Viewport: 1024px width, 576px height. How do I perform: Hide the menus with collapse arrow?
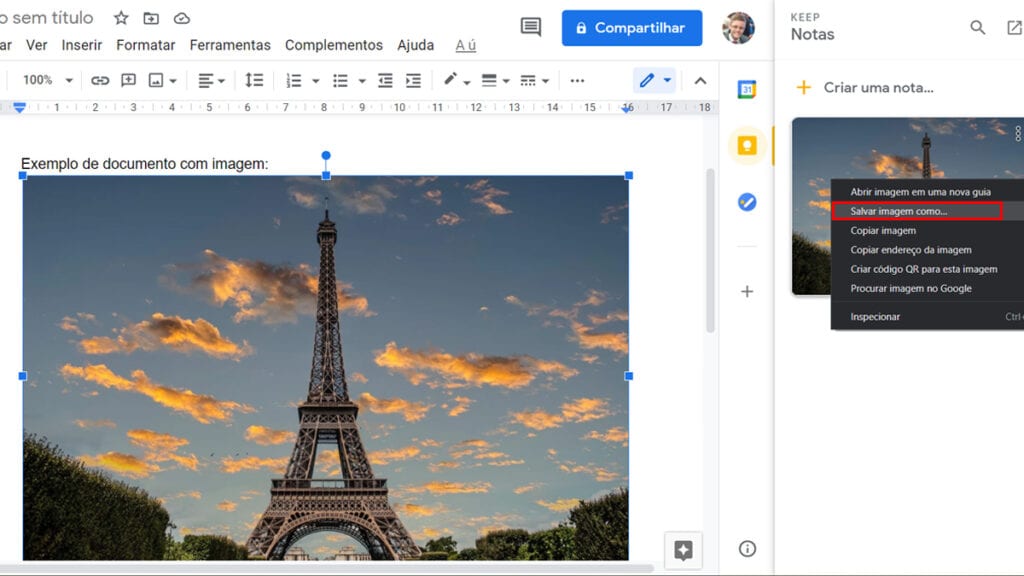[x=700, y=81]
